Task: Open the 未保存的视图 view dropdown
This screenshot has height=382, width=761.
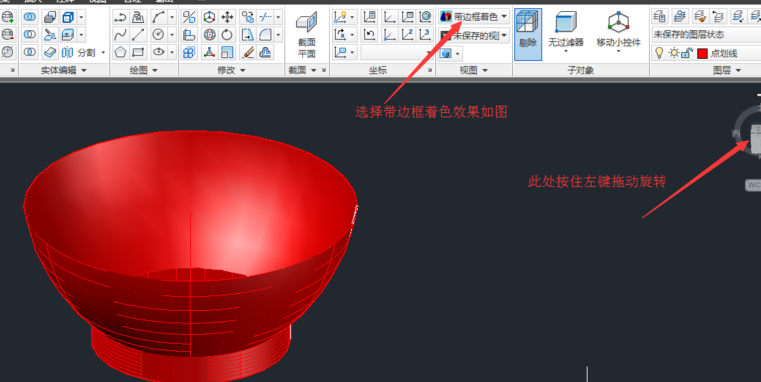Action: pyautogui.click(x=474, y=35)
